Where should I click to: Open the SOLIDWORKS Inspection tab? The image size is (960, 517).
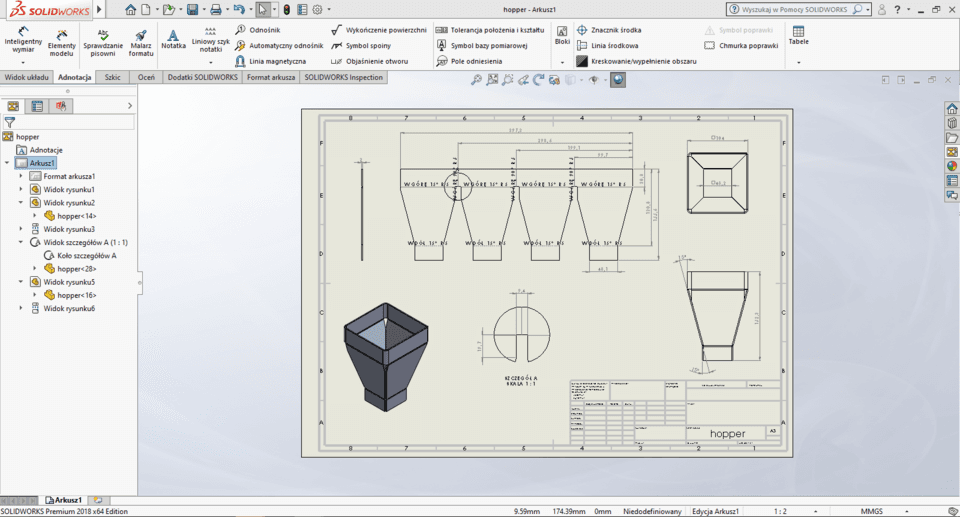click(x=344, y=77)
